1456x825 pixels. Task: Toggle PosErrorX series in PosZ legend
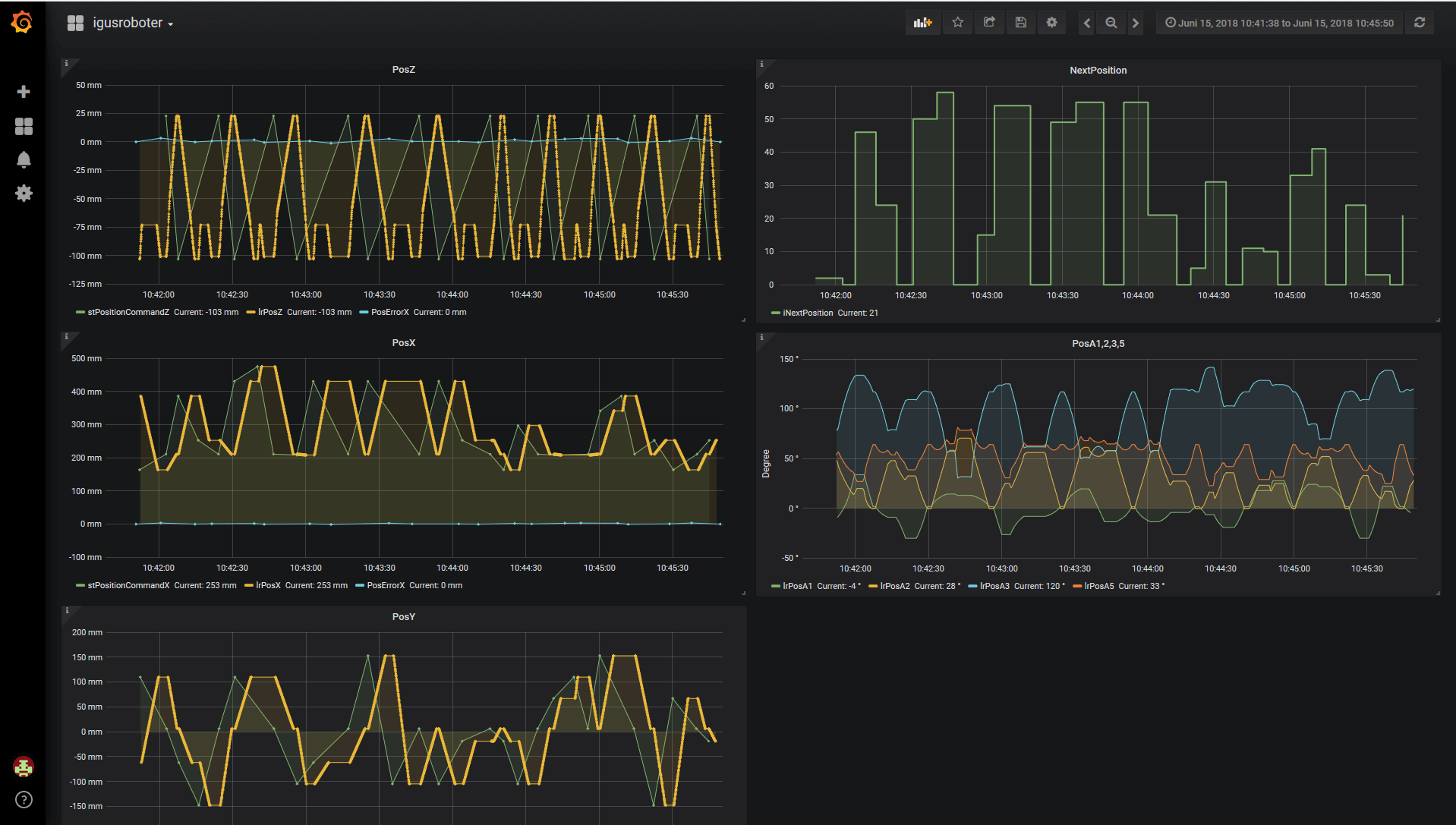[x=390, y=312]
